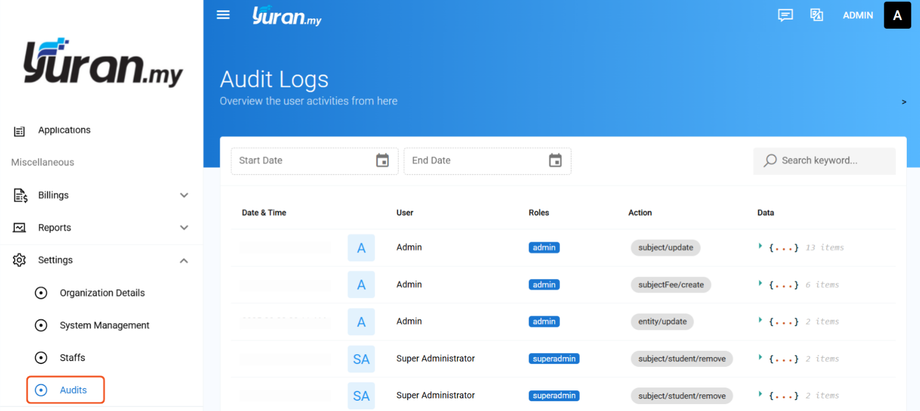
Task: Go to System Management page
Action: [x=104, y=325]
